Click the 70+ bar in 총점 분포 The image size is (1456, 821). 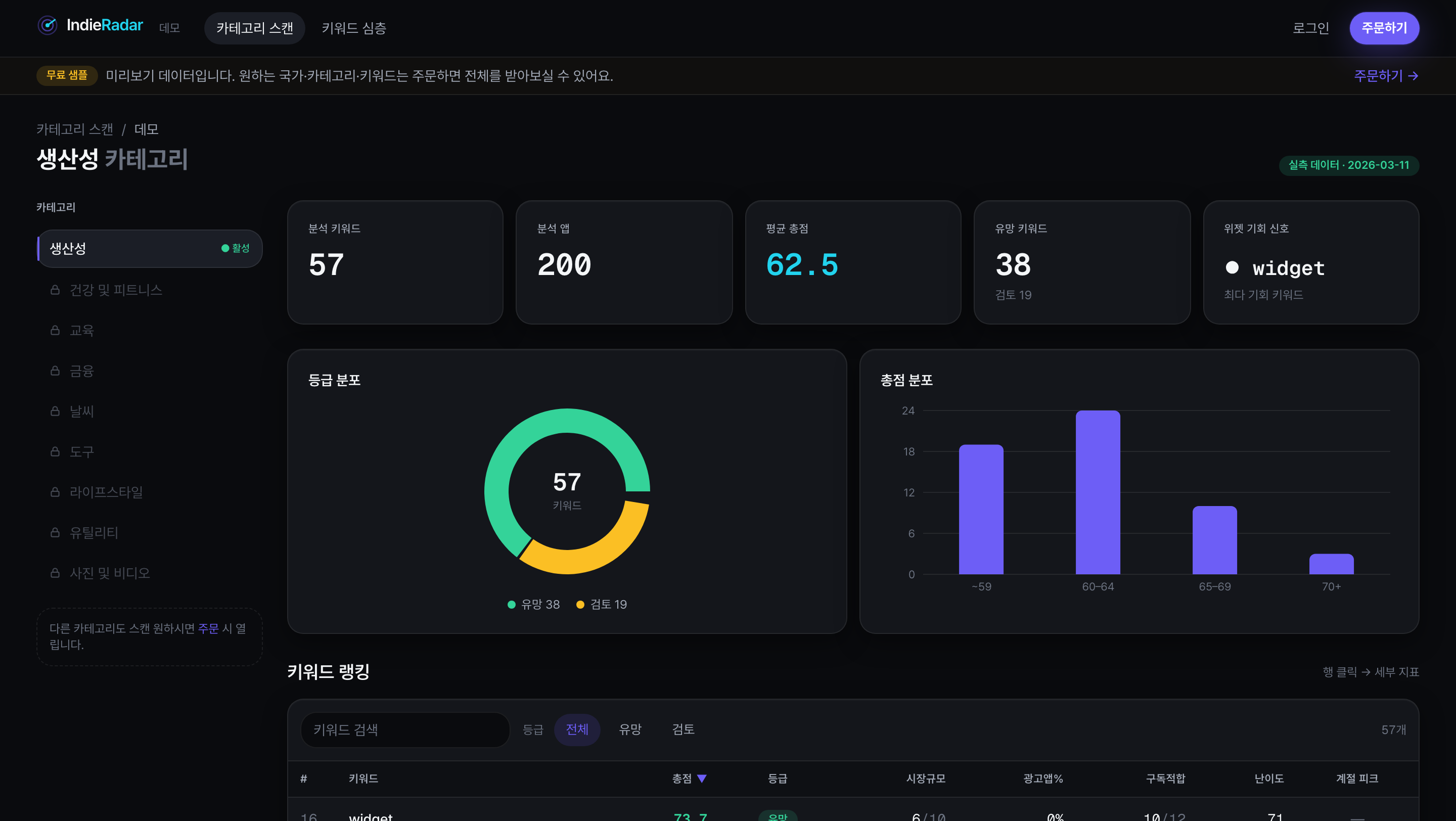[x=1331, y=564]
